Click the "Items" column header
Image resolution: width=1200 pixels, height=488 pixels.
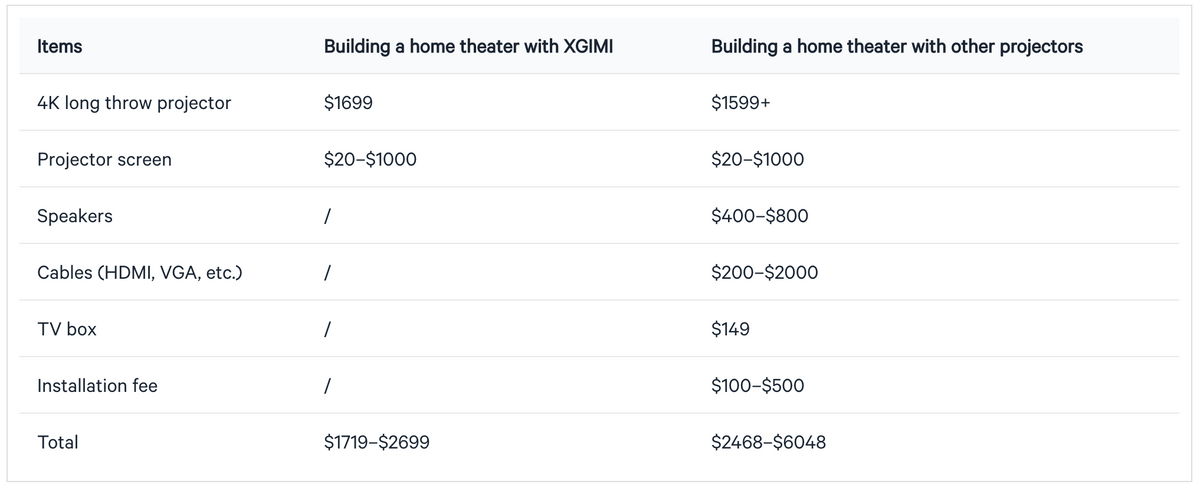click(x=59, y=46)
